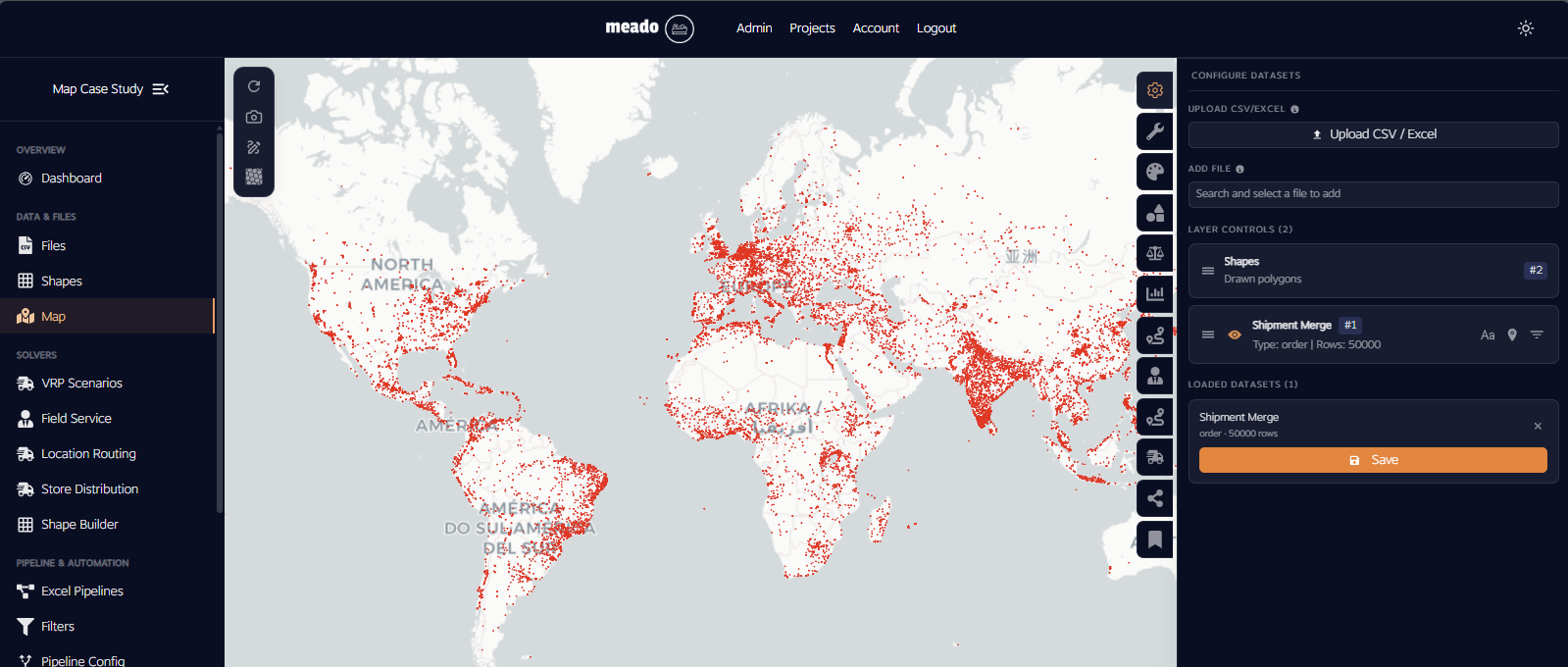
Task: Click the Upload CSV / Excel button
Action: pyautogui.click(x=1373, y=134)
